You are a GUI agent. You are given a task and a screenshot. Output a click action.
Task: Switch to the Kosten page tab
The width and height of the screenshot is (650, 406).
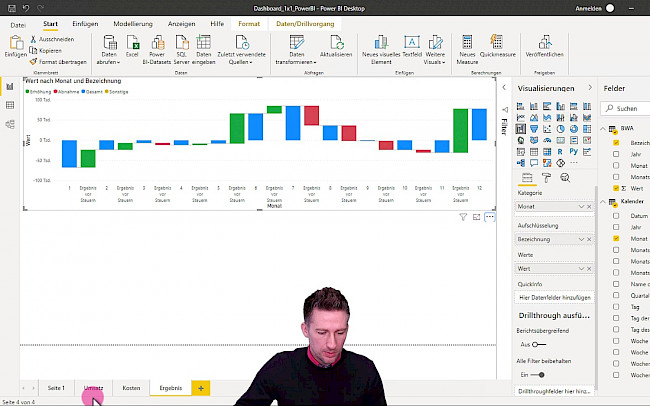click(x=131, y=387)
